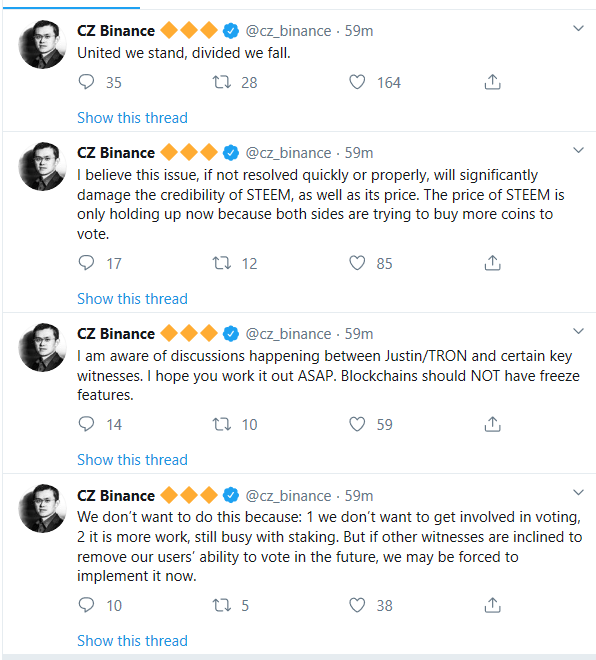
Task: Share the Justin/TRON discussions tweet
Action: [x=492, y=424]
